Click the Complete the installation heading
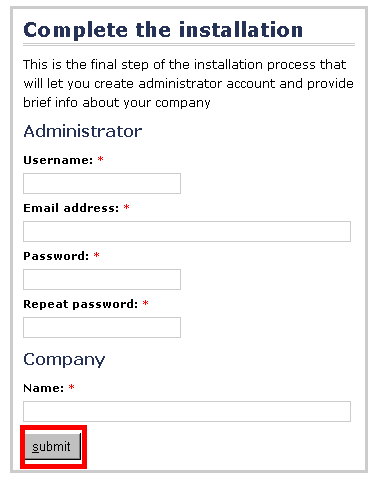This screenshot has height=479, width=374. (163, 30)
